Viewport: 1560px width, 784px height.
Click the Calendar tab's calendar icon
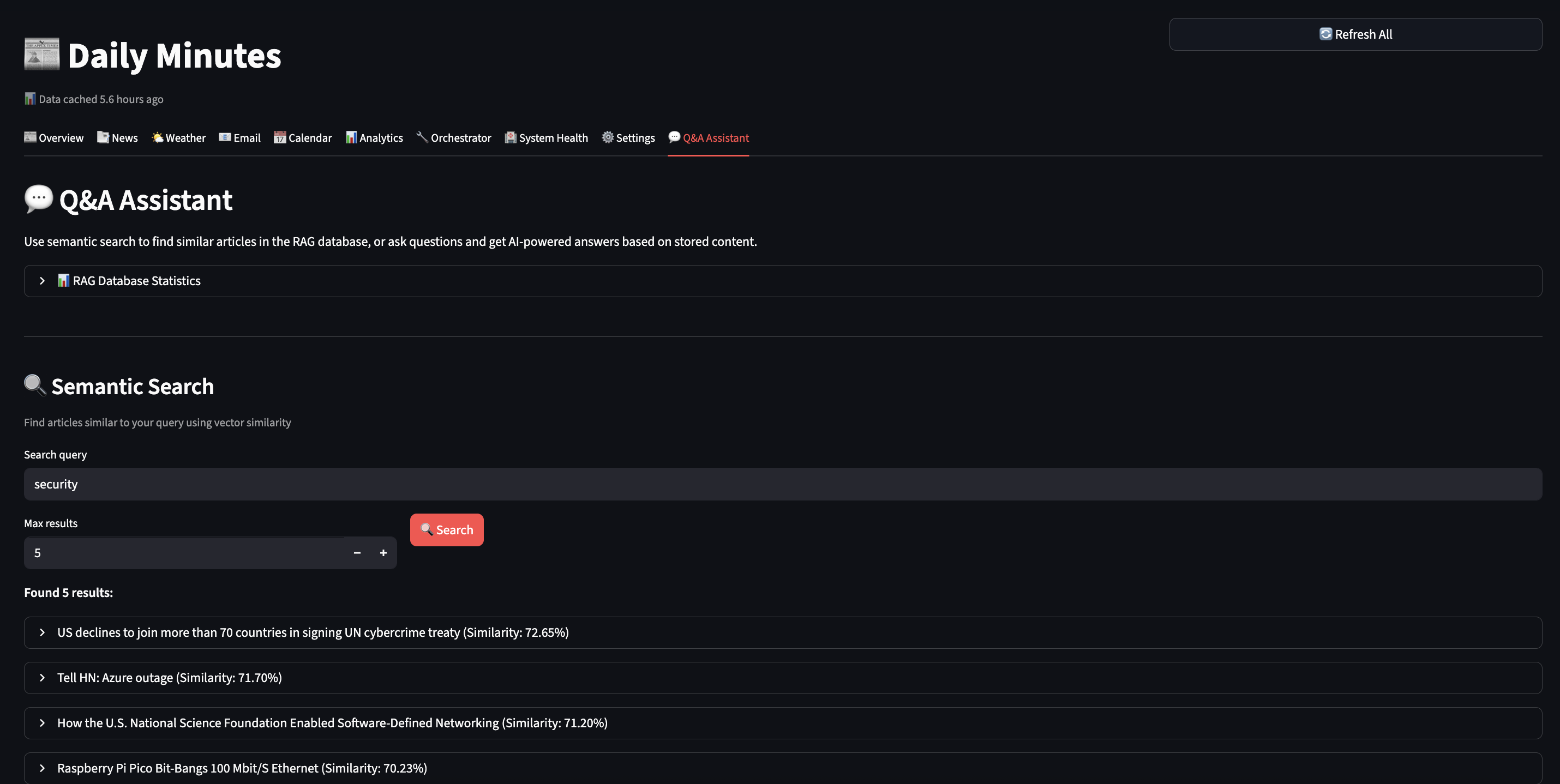point(279,137)
